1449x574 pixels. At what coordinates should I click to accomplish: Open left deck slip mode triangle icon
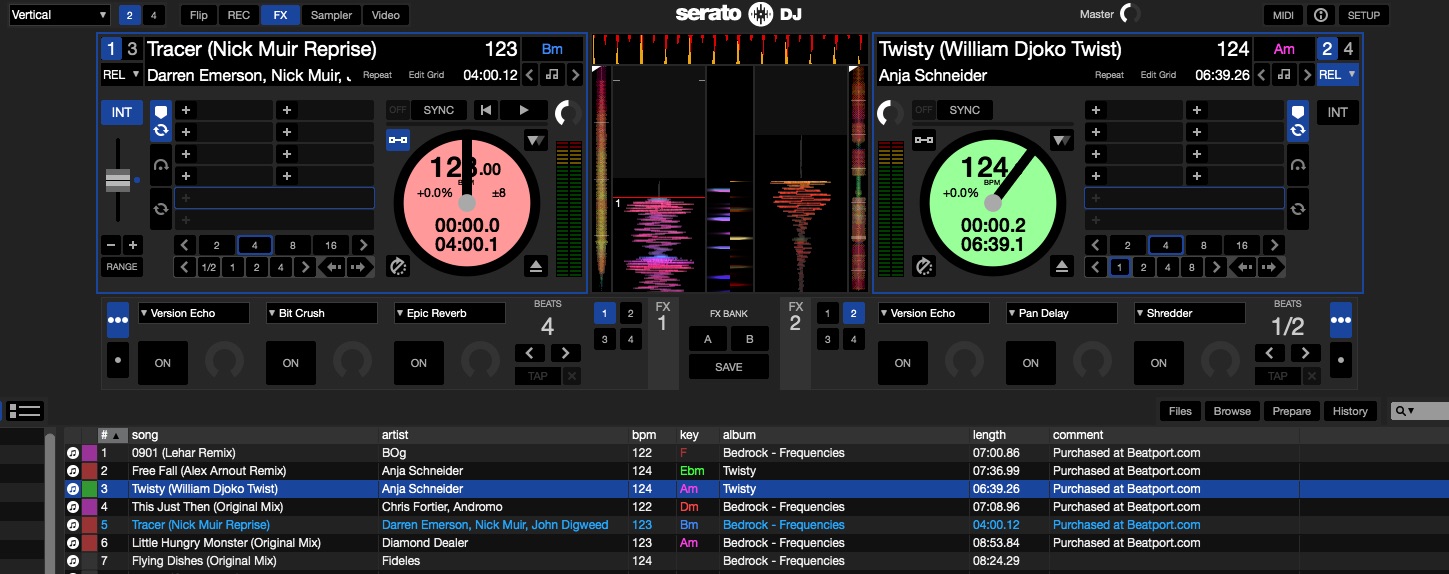click(x=536, y=140)
